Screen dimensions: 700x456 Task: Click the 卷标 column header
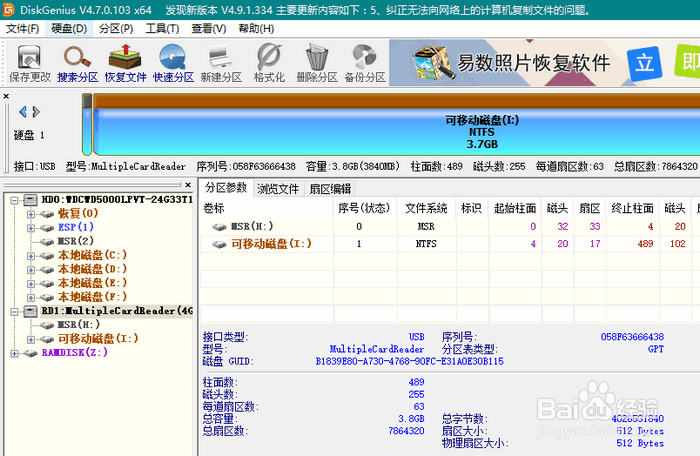[267, 208]
